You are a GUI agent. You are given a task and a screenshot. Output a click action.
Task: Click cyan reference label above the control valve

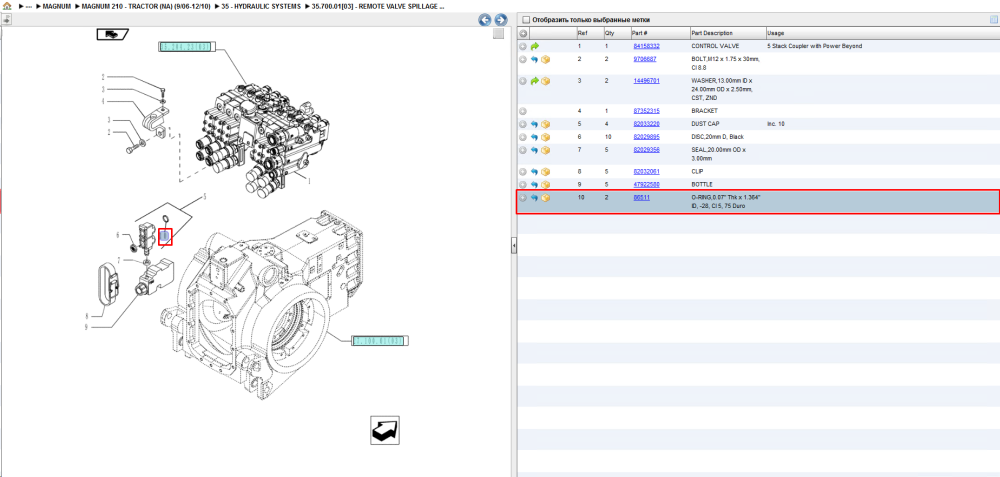point(187,47)
